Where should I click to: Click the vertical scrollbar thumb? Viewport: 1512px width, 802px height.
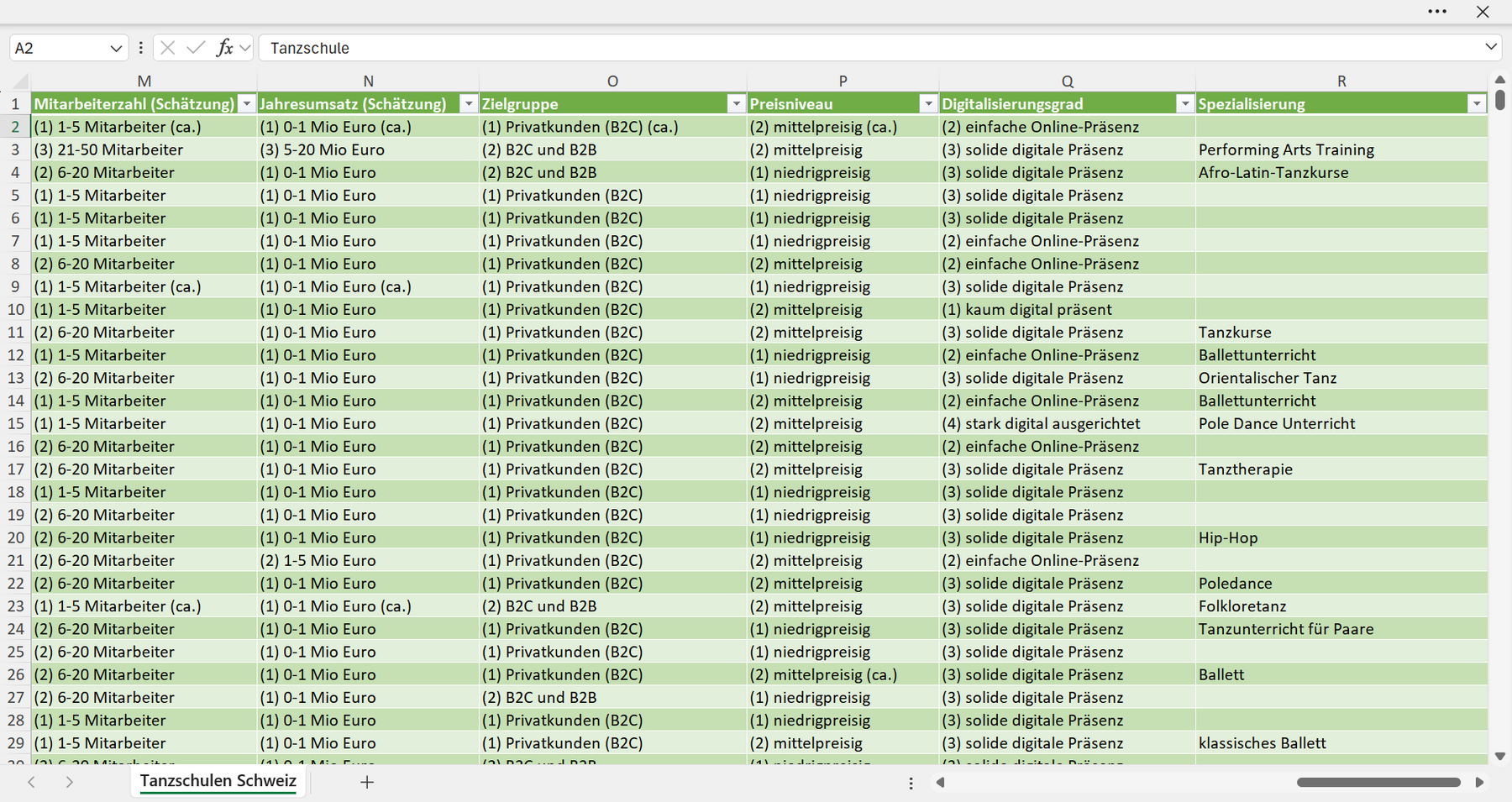coord(1500,100)
